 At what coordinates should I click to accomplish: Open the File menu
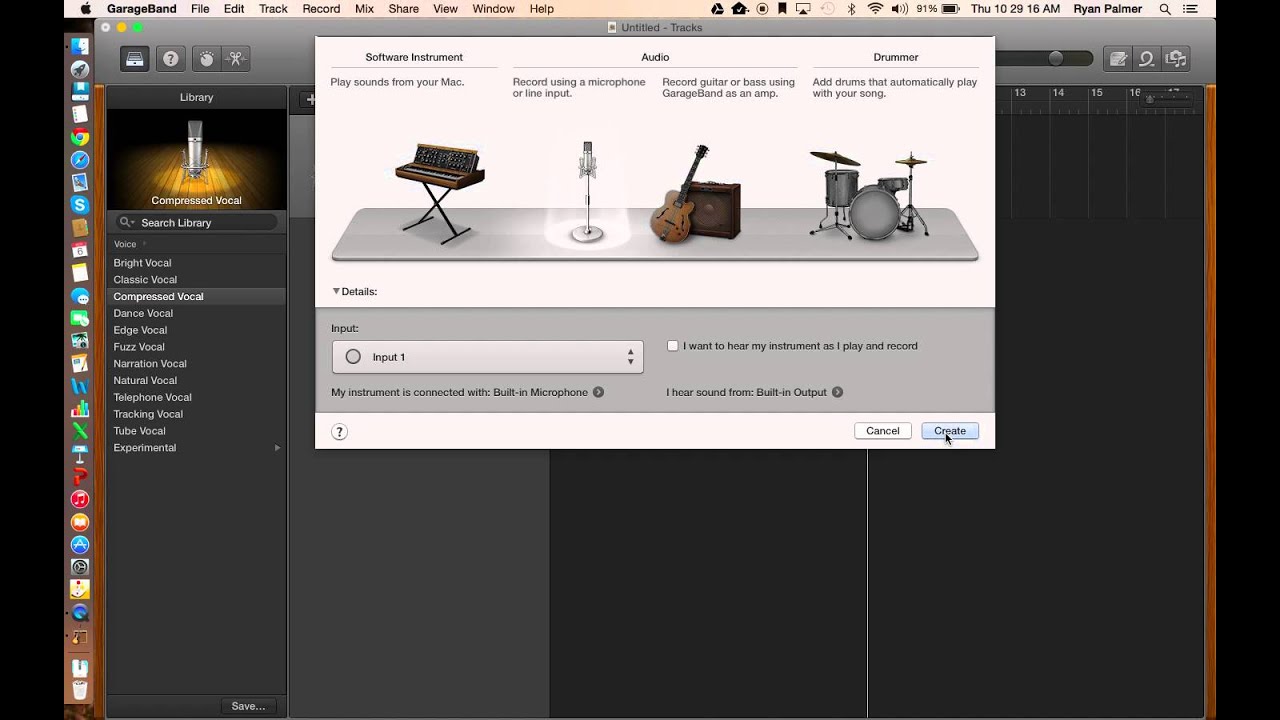click(200, 9)
